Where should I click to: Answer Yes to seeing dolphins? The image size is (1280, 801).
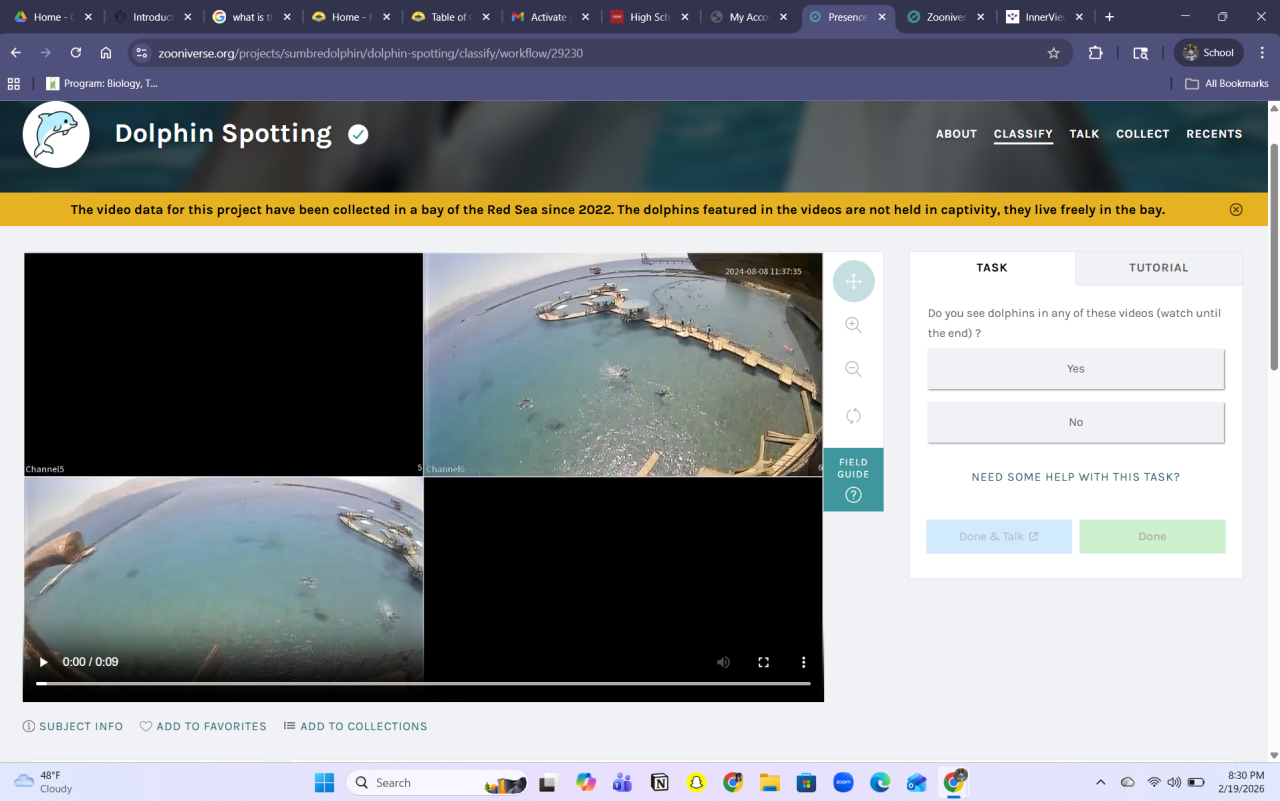[1075, 369]
